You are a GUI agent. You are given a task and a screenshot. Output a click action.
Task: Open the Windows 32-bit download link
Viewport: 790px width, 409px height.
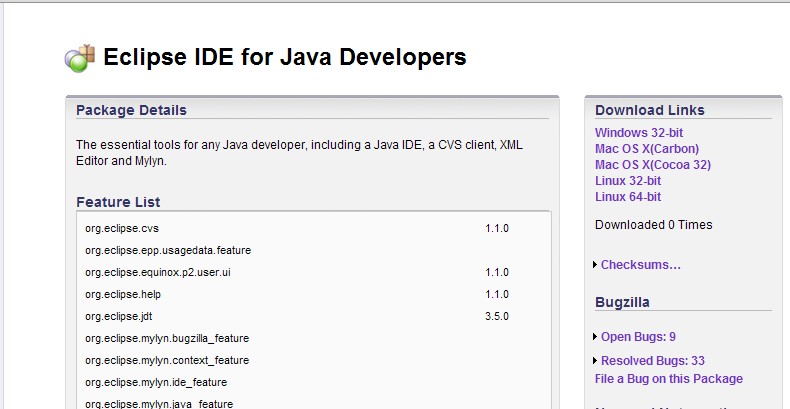pos(639,132)
